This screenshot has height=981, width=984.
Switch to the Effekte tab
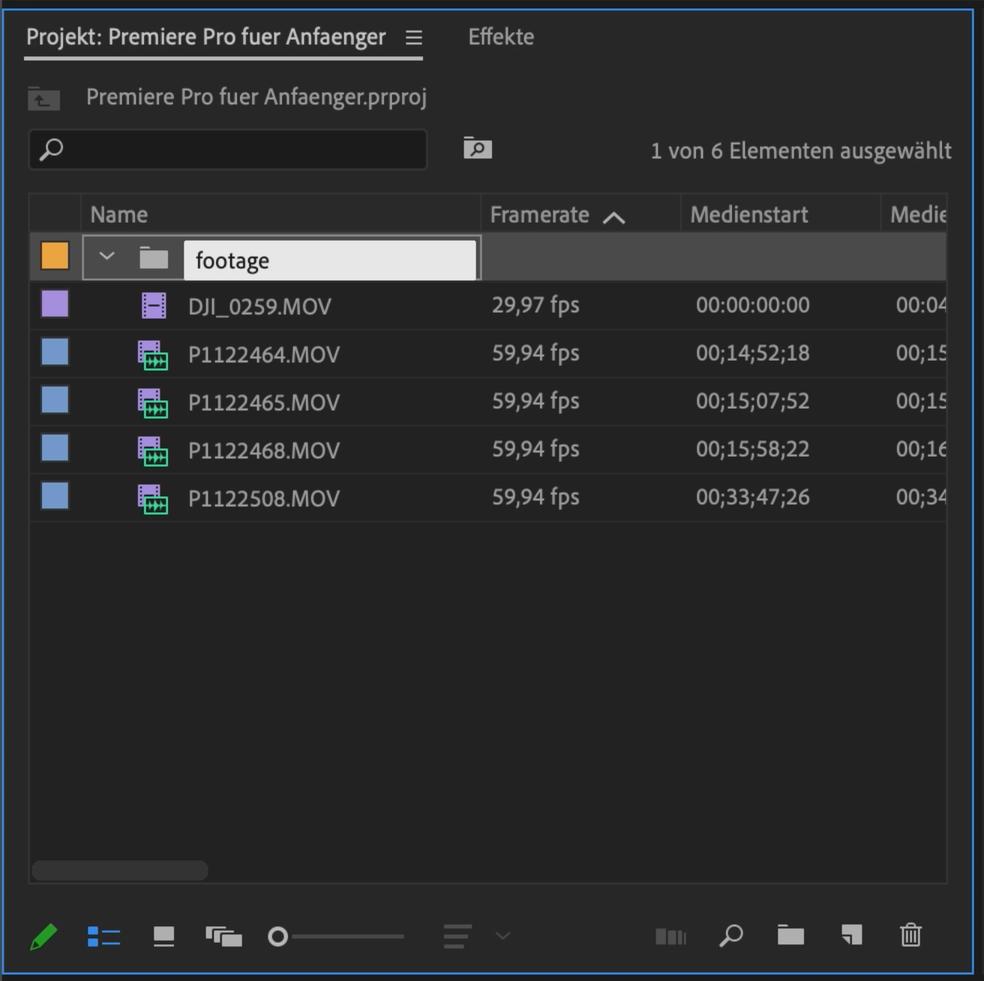pos(501,37)
